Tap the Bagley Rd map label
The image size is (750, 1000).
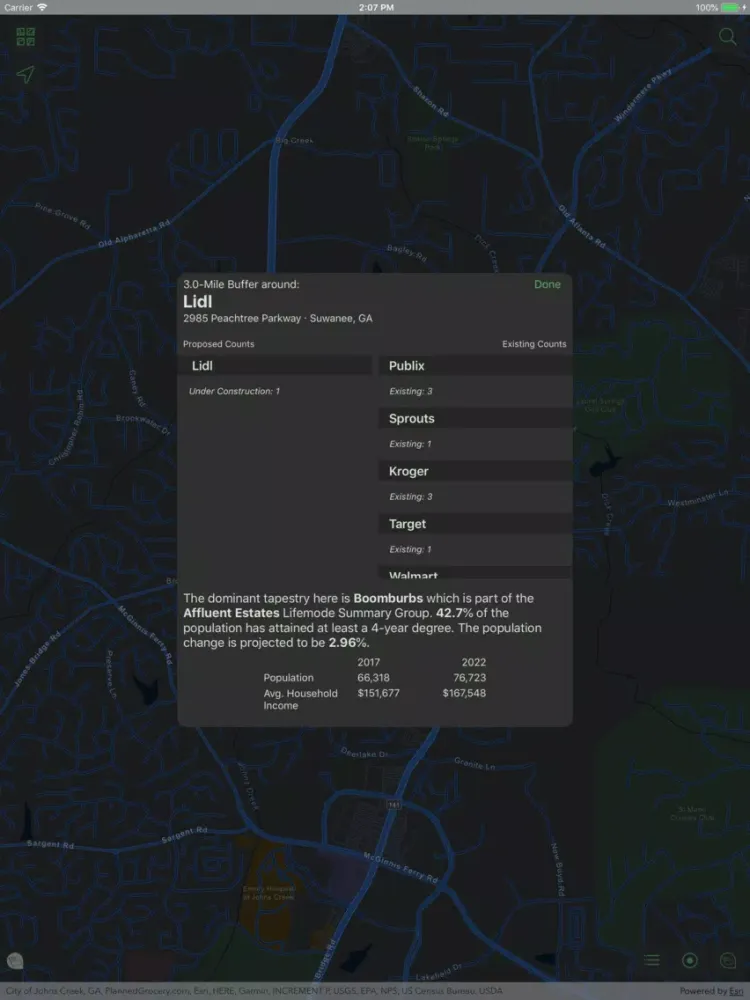point(406,253)
